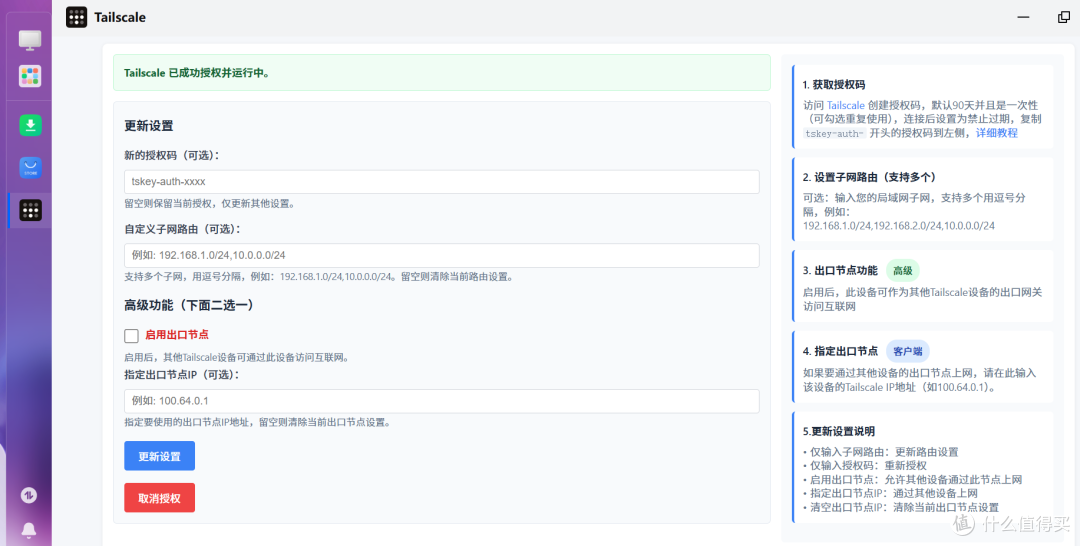The height and width of the screenshot is (546, 1080).
Task: Restore the Tailscale window size
Action: pos(1063,17)
